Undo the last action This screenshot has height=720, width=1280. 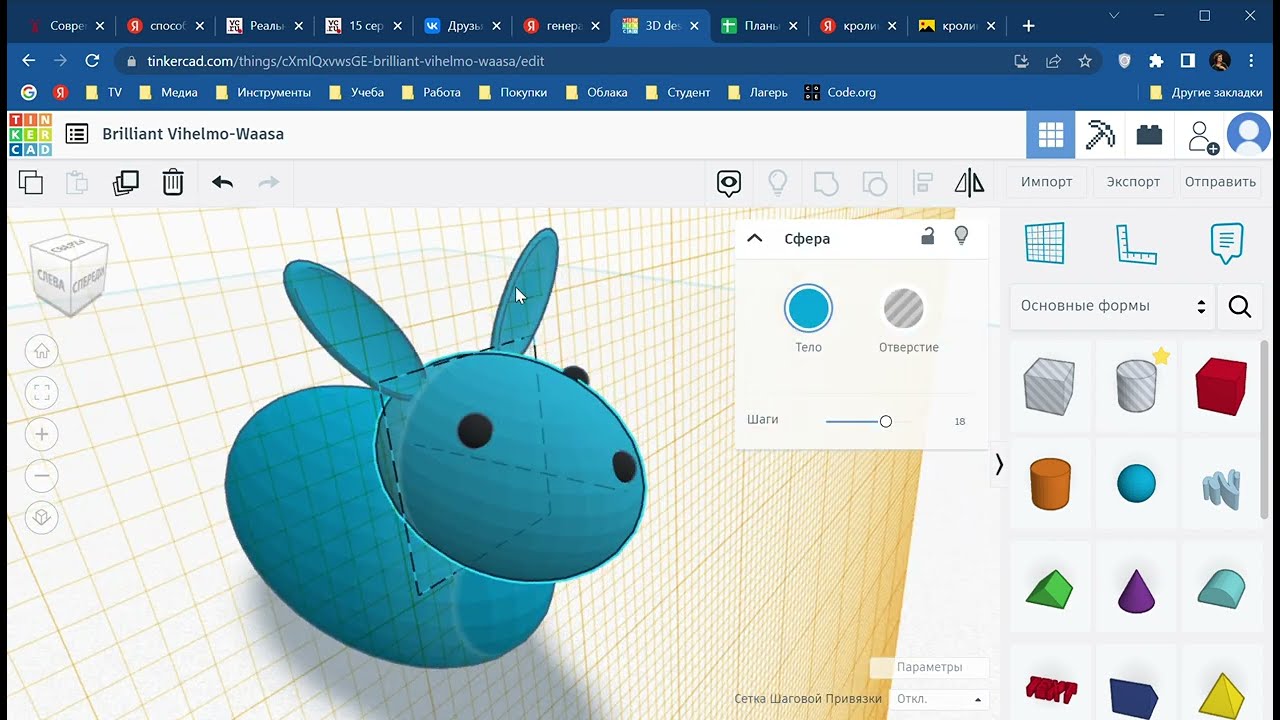pos(222,182)
